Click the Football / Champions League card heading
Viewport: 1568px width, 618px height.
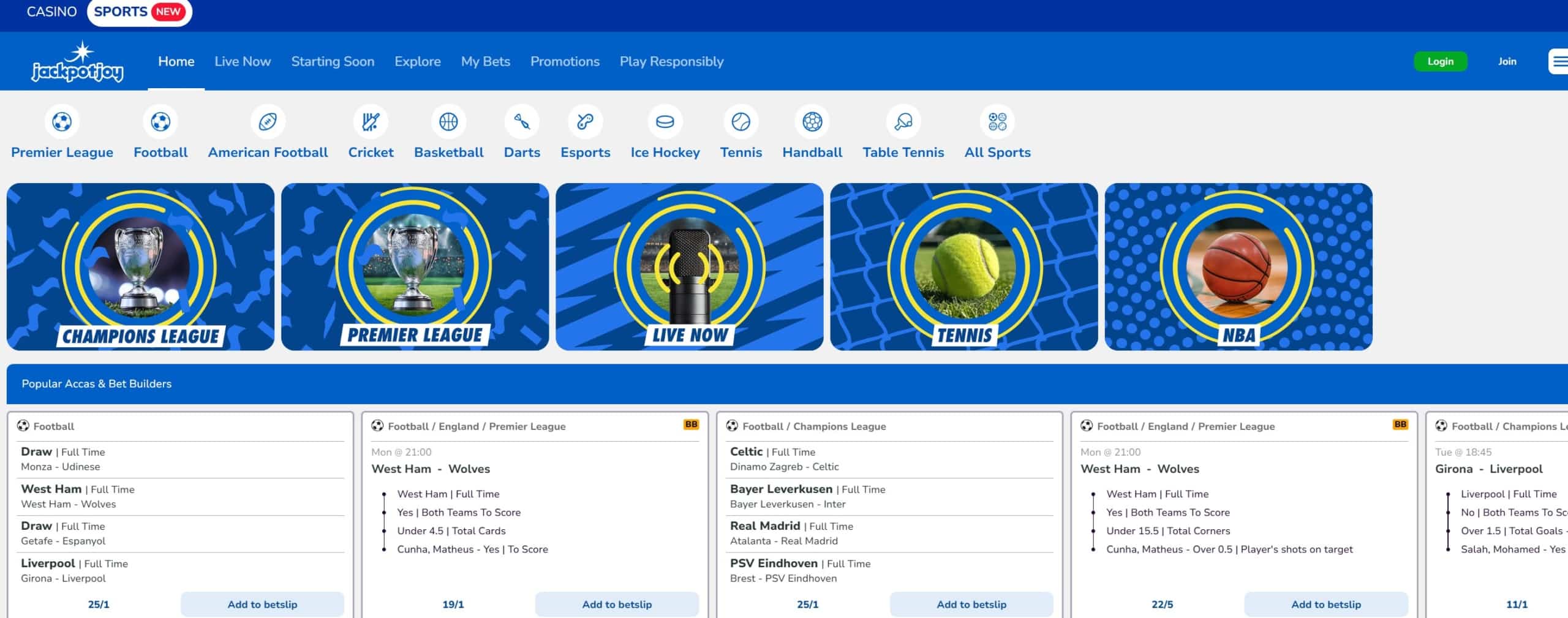[814, 426]
